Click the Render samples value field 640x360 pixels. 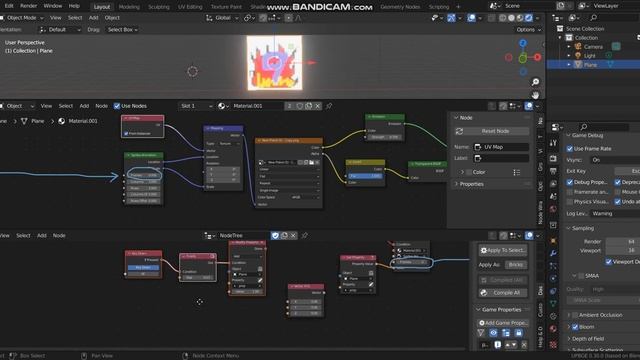[x=623, y=242]
